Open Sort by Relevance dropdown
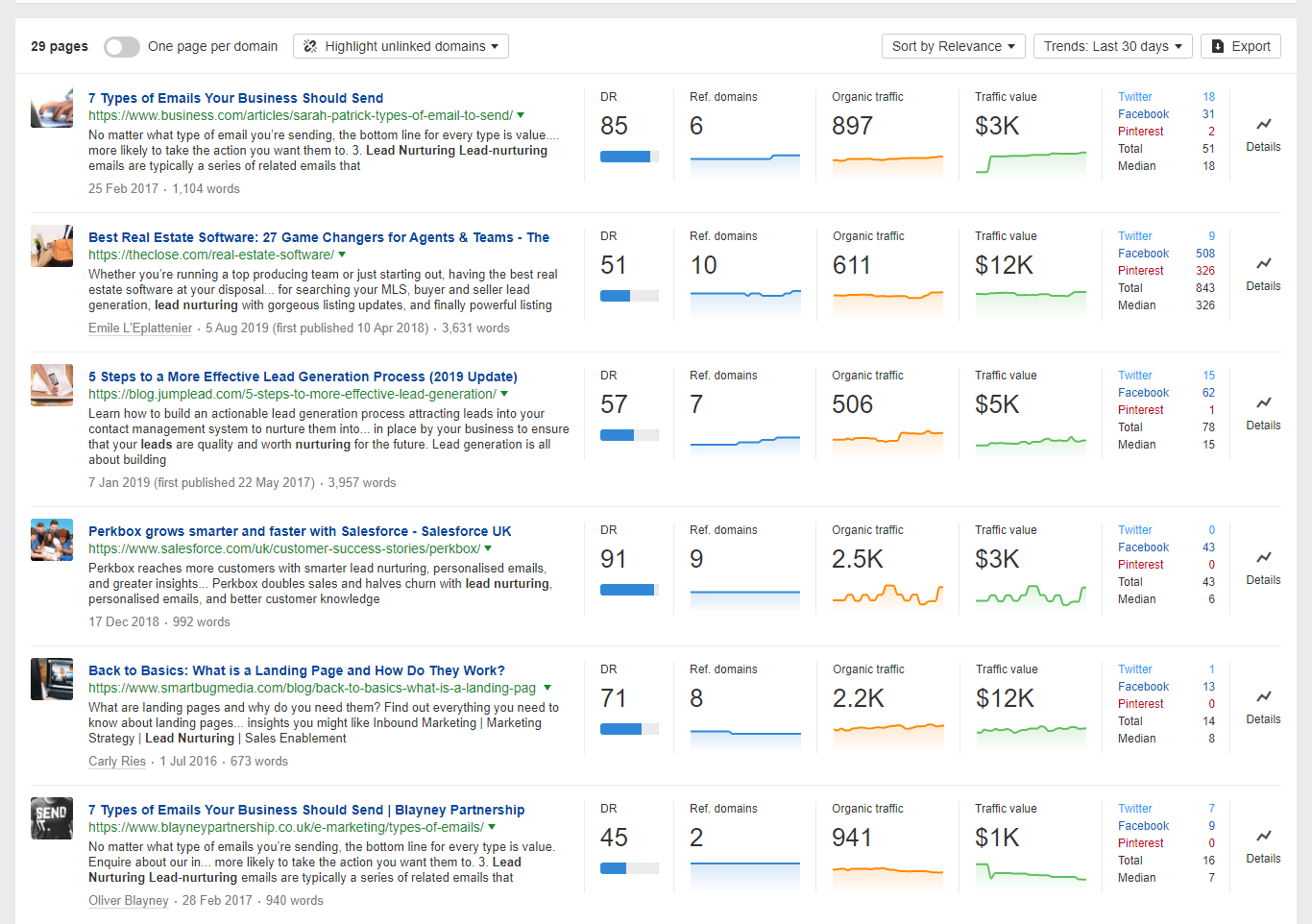The height and width of the screenshot is (924, 1312). (954, 46)
